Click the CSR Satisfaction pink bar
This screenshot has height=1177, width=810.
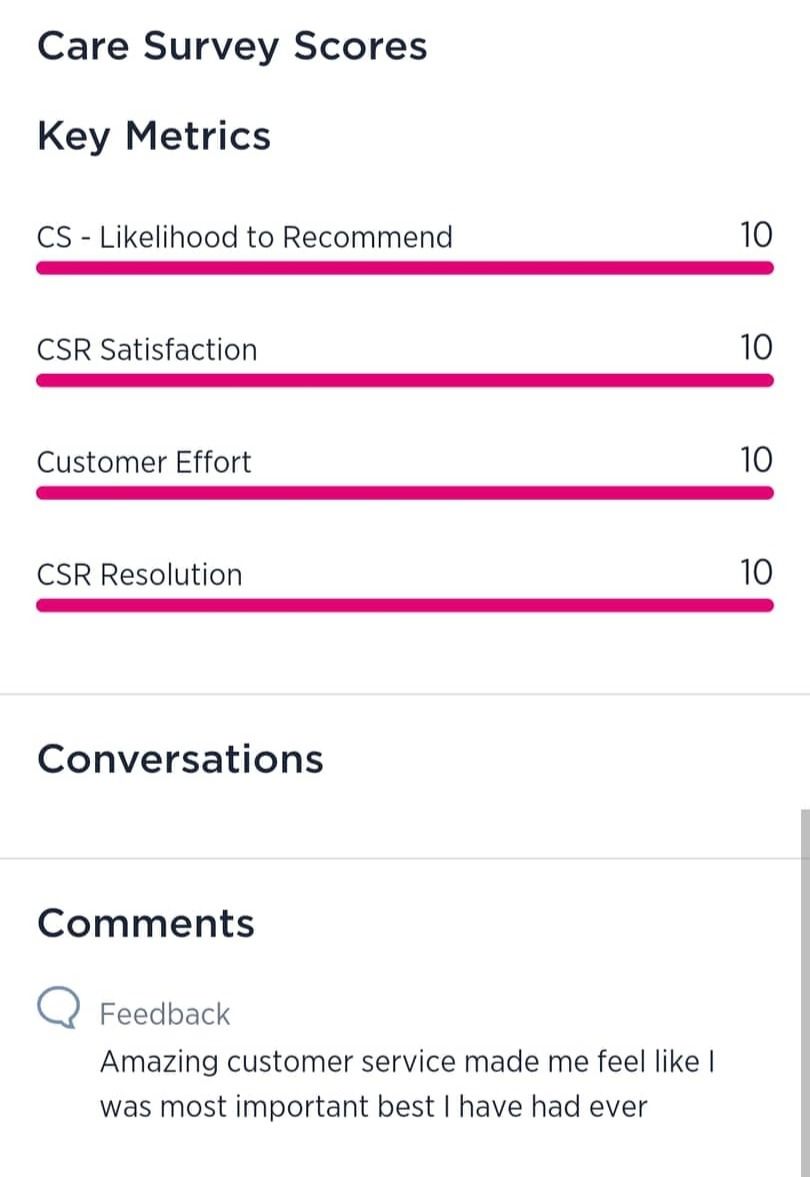click(x=405, y=381)
